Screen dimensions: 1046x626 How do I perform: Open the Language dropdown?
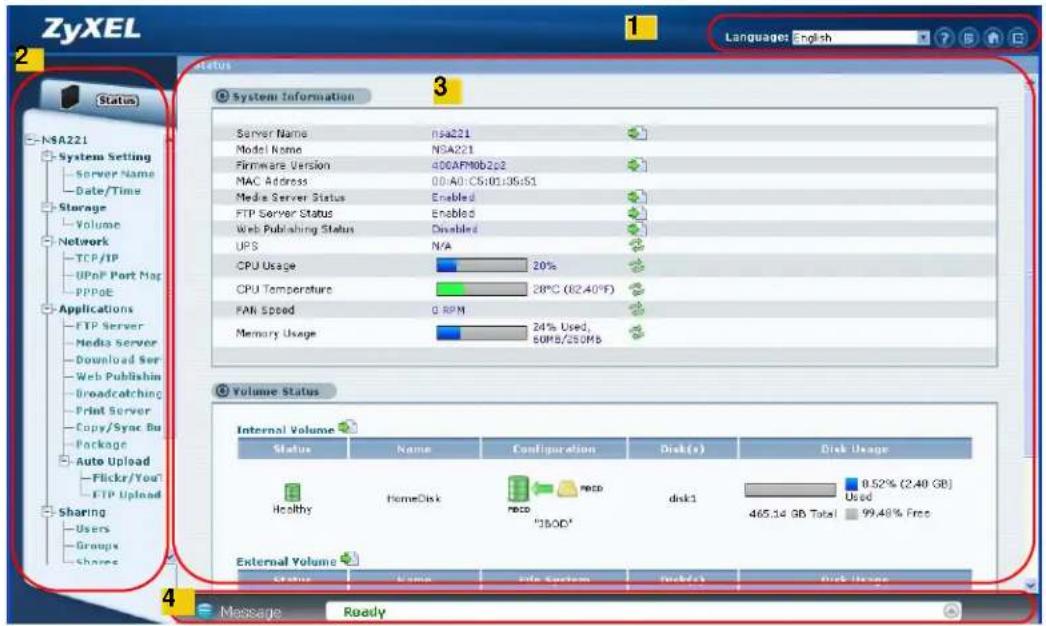click(x=923, y=38)
